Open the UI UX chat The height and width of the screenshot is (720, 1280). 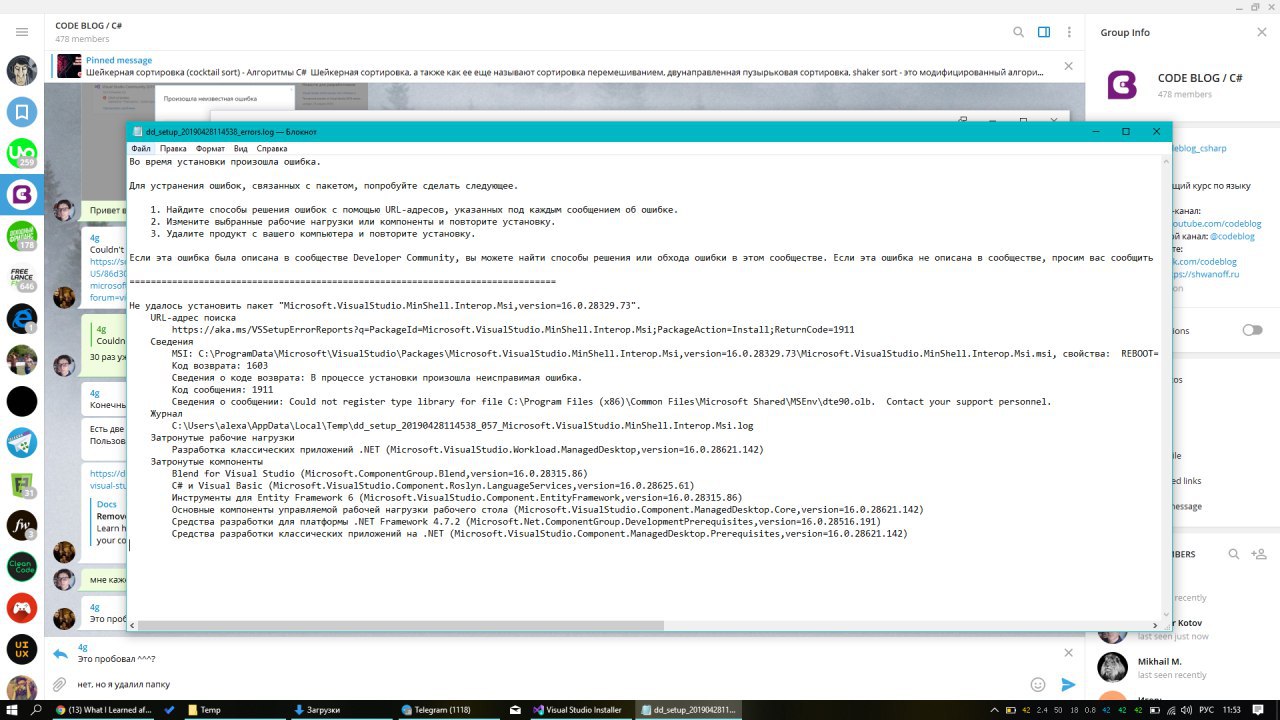tap(22, 649)
